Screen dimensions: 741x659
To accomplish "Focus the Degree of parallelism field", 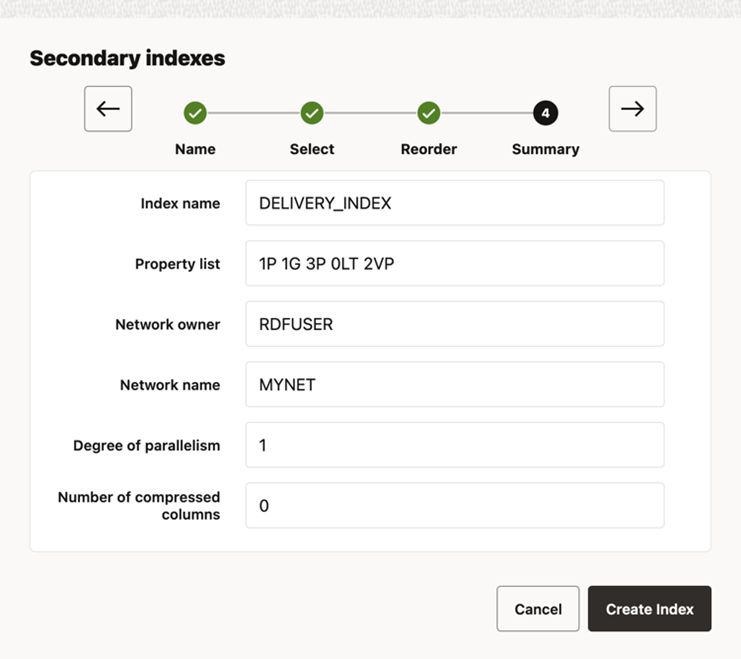I will (x=454, y=445).
